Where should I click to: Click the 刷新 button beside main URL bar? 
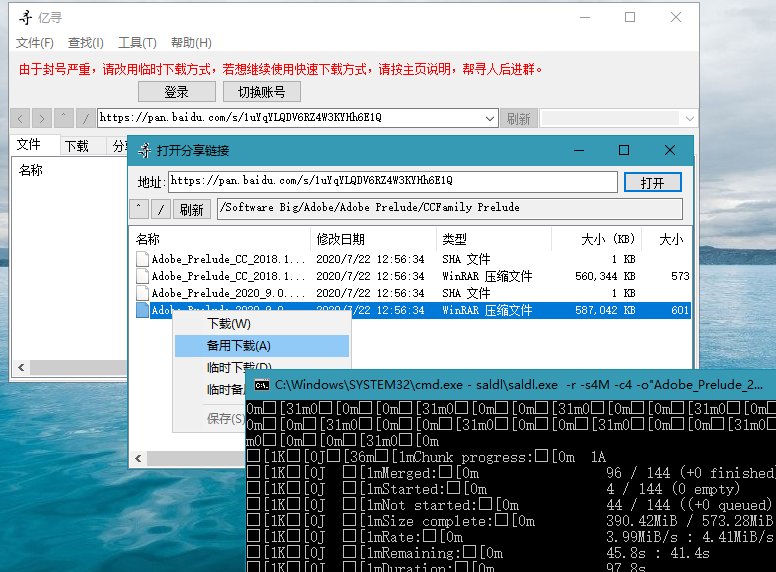click(x=518, y=118)
